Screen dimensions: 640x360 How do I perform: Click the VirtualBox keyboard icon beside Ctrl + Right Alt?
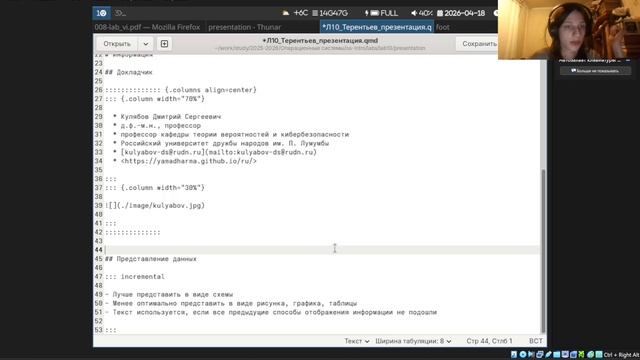pyautogui.click(x=599, y=354)
